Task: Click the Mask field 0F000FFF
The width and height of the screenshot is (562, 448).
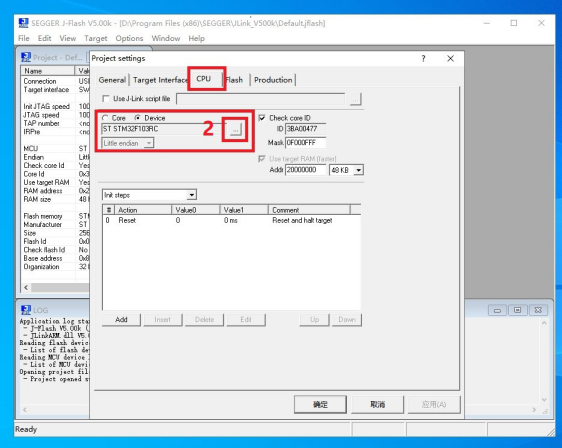Action: [x=305, y=143]
